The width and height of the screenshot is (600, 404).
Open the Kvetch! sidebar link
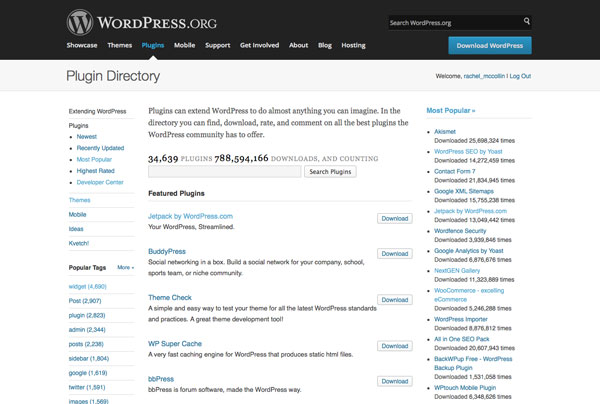79,243
